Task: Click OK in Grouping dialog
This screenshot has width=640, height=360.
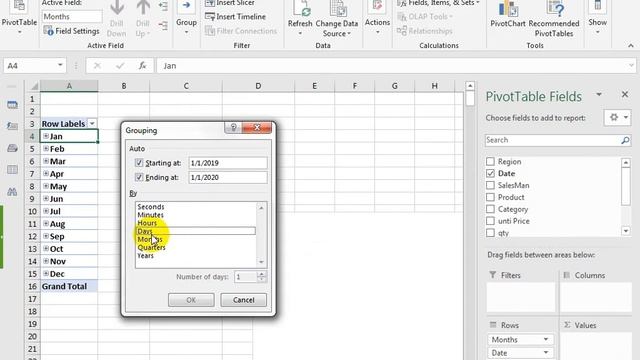Action: pyautogui.click(x=191, y=300)
